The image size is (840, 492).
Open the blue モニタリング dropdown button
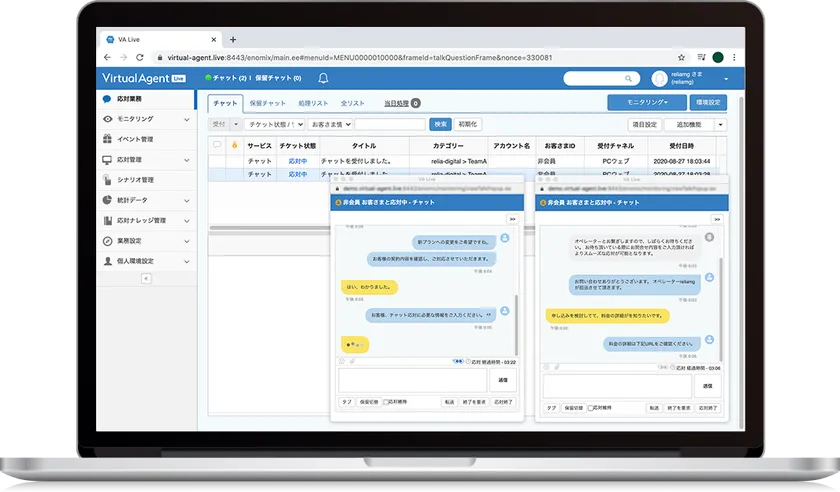click(x=647, y=102)
